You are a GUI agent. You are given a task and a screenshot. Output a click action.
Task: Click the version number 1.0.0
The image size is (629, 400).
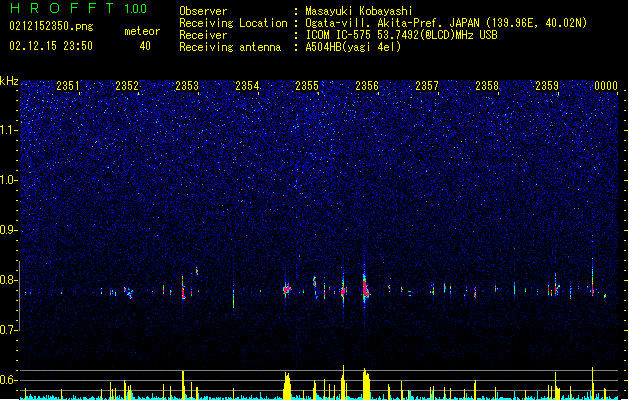(135, 9)
